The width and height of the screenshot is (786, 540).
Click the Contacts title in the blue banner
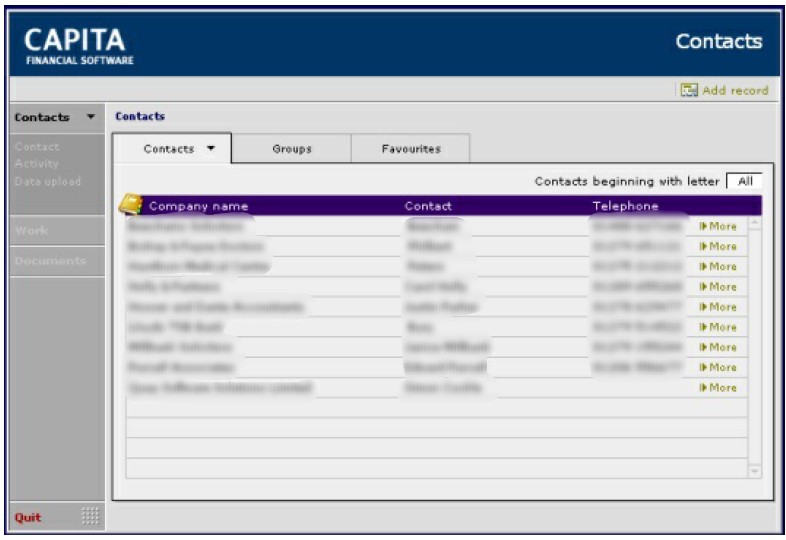pos(719,41)
